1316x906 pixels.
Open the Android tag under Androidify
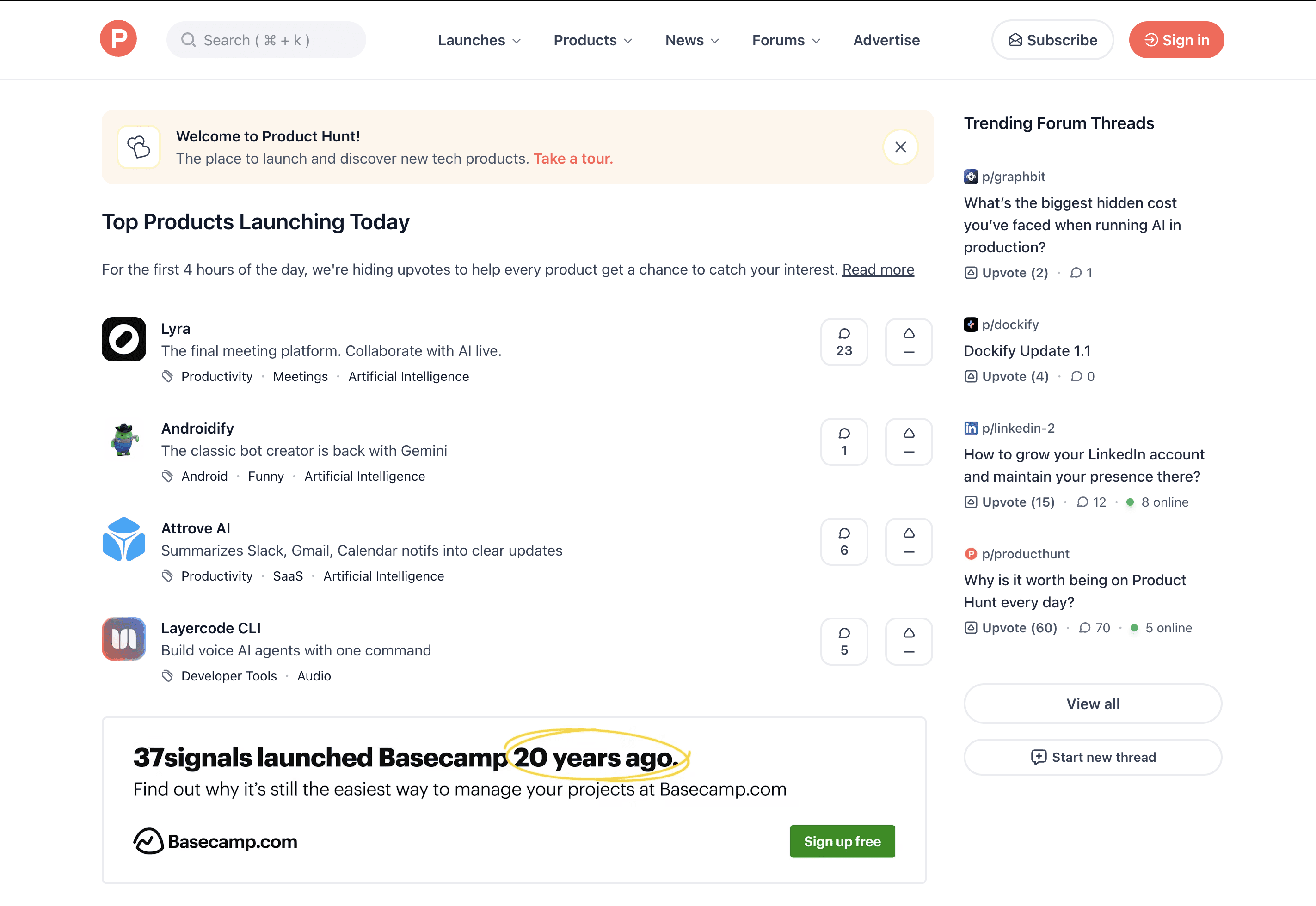click(204, 476)
